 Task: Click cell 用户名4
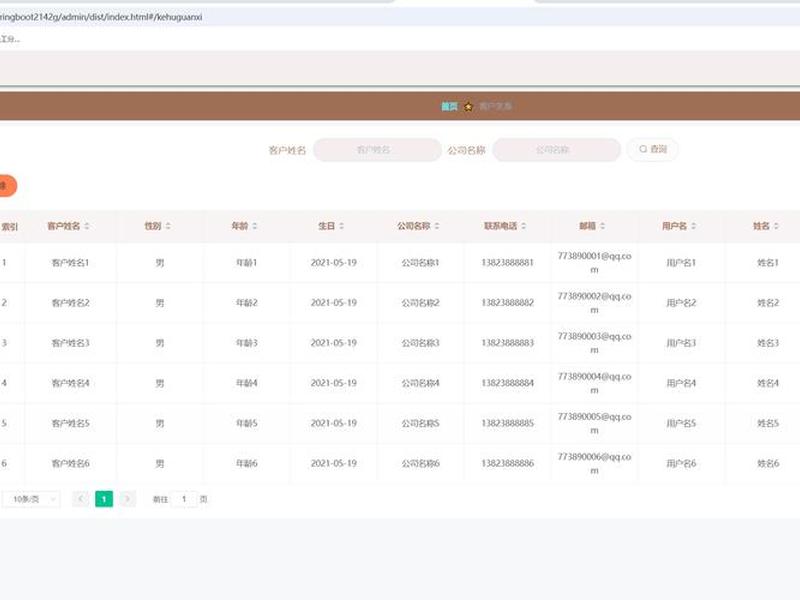point(681,383)
